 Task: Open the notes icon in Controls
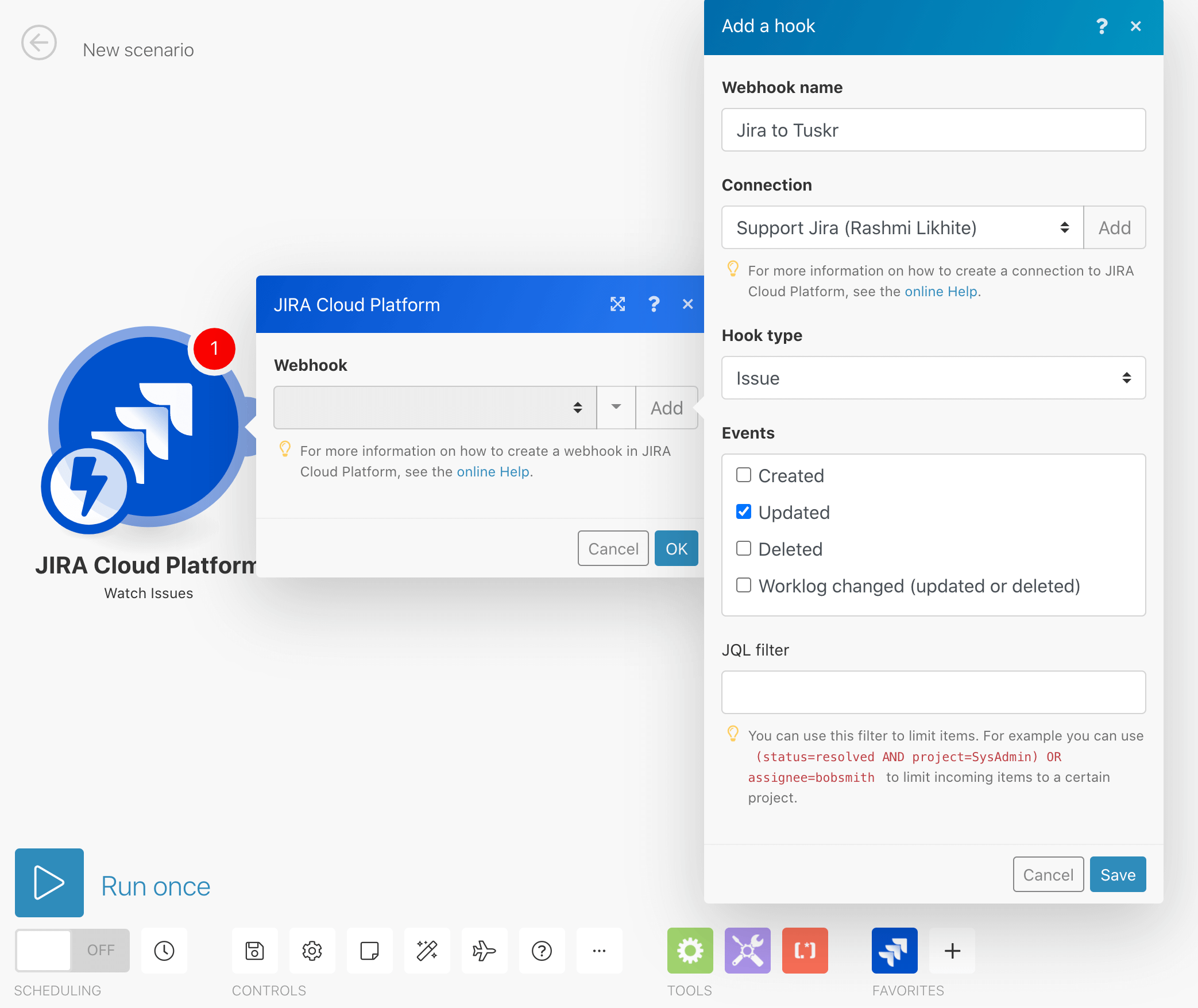(370, 951)
